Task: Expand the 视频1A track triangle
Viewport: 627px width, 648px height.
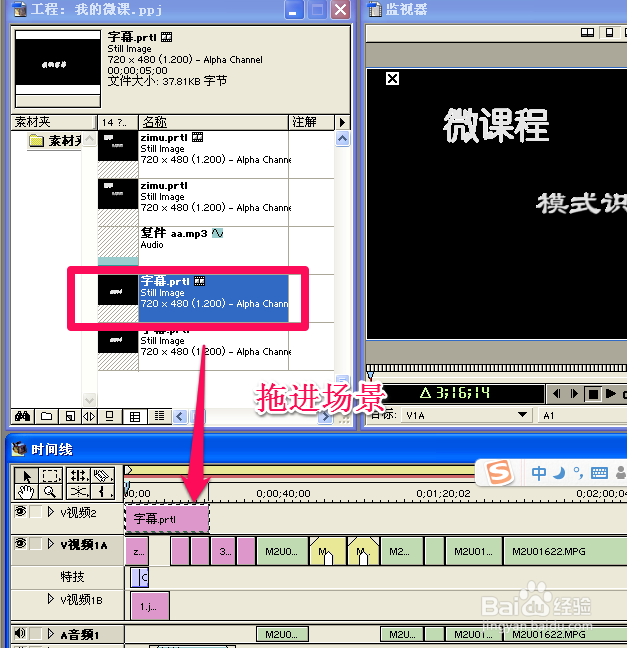Action: 50,543
